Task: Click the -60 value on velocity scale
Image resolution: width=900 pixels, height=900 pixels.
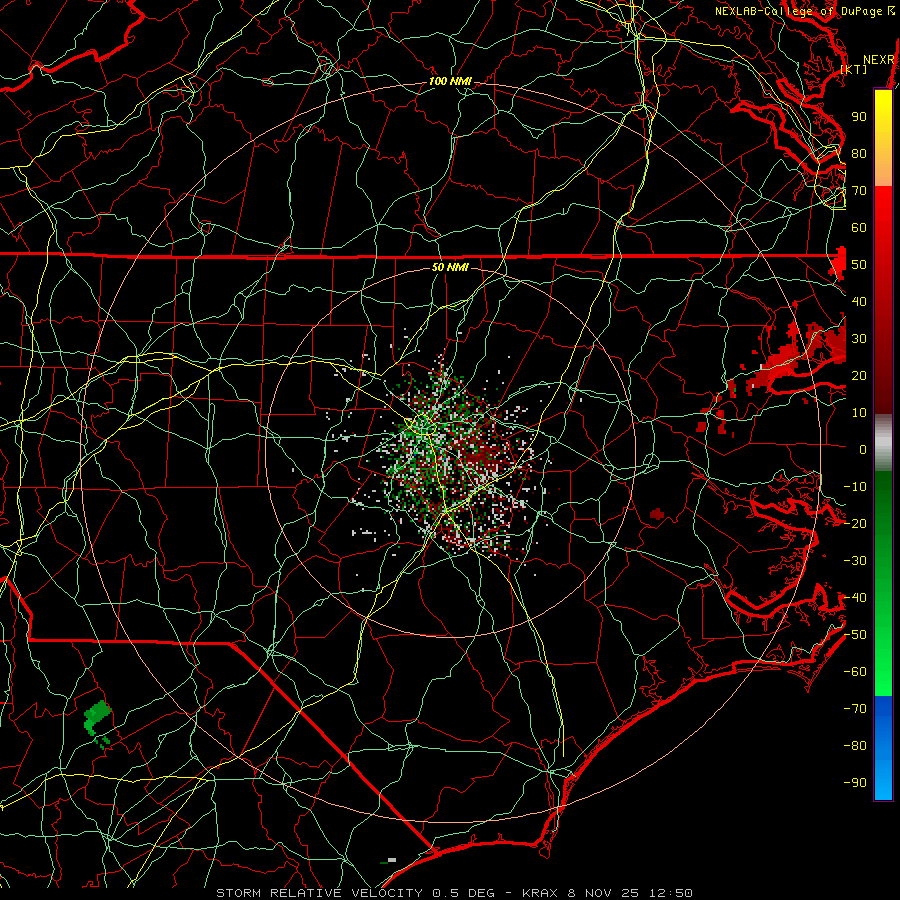Action: (855, 672)
